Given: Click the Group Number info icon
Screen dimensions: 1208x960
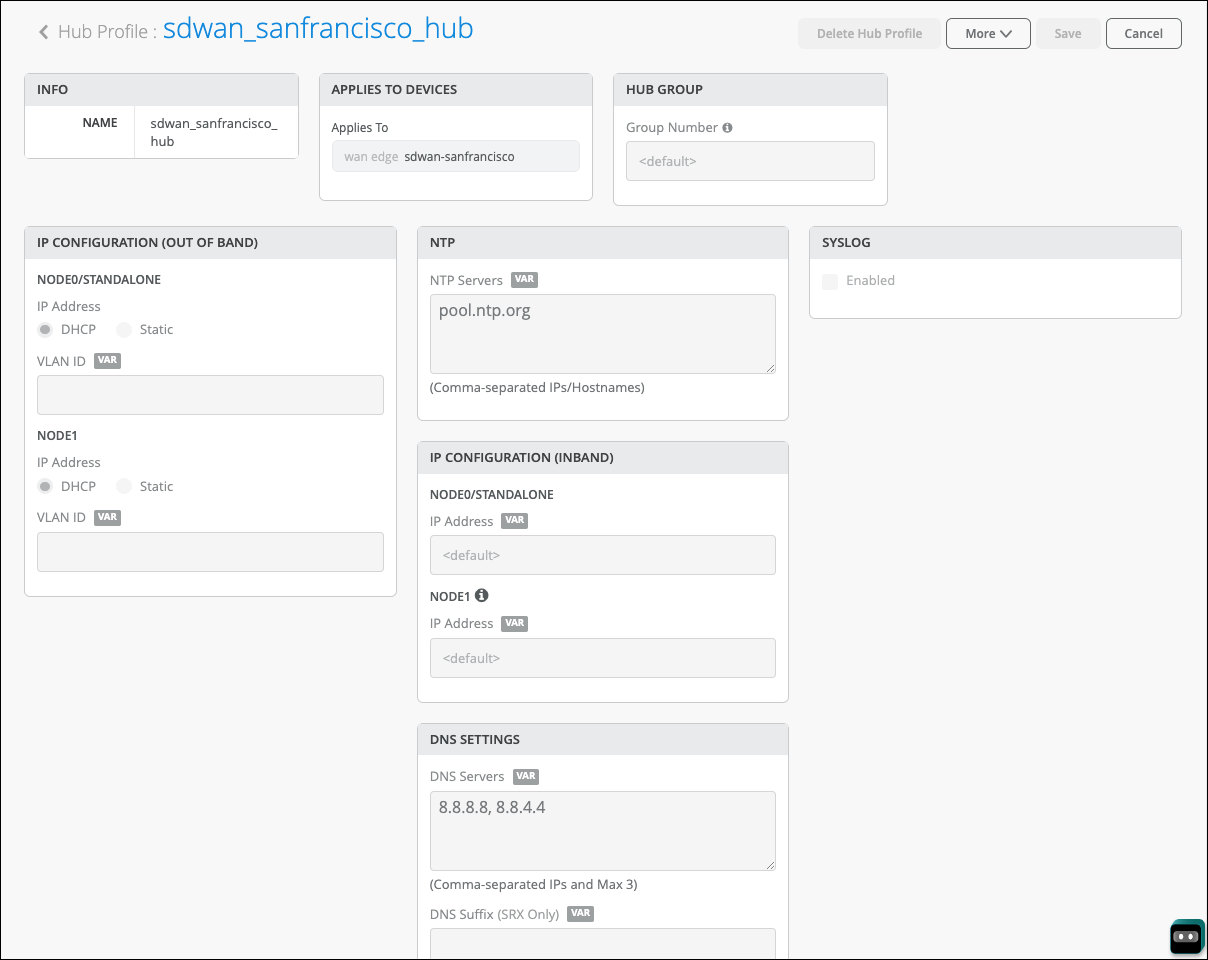Looking at the screenshot, I should 727,128.
